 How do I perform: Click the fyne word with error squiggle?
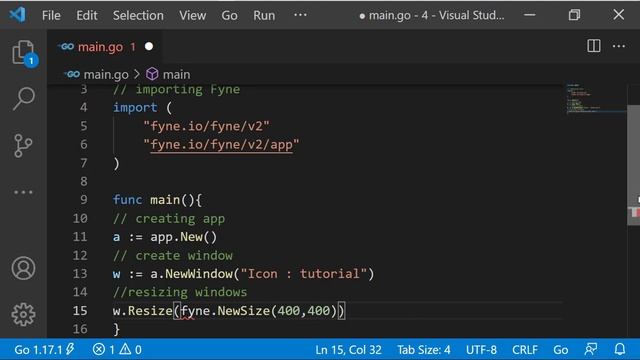coord(195,311)
